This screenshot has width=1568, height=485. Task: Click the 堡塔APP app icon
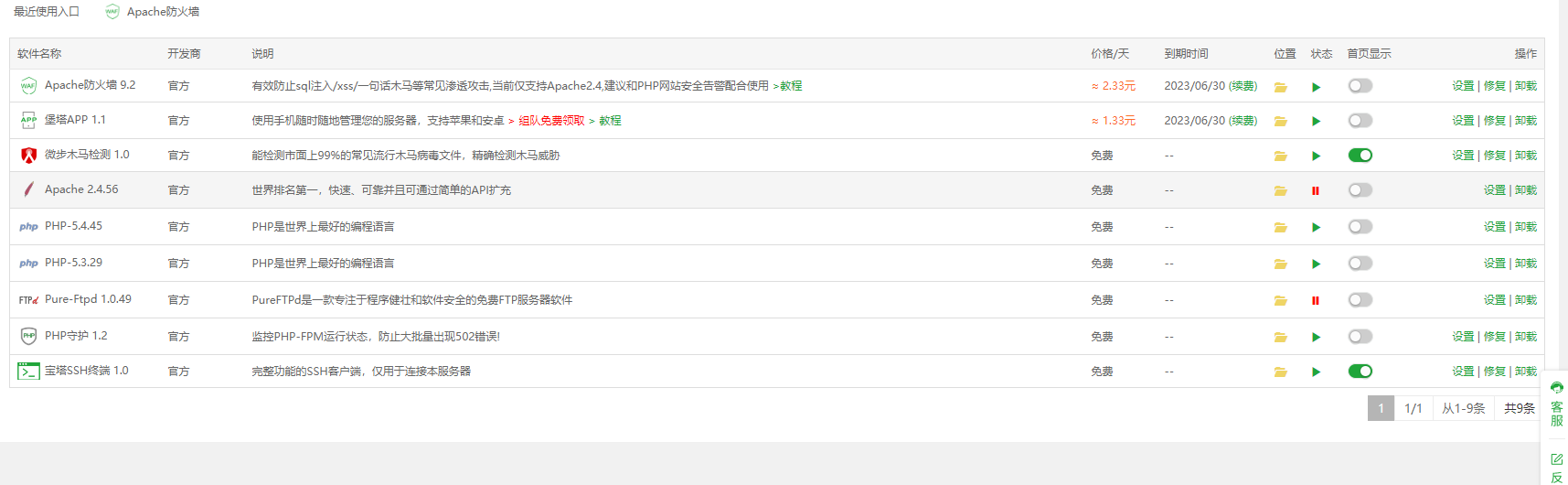pyautogui.click(x=28, y=120)
